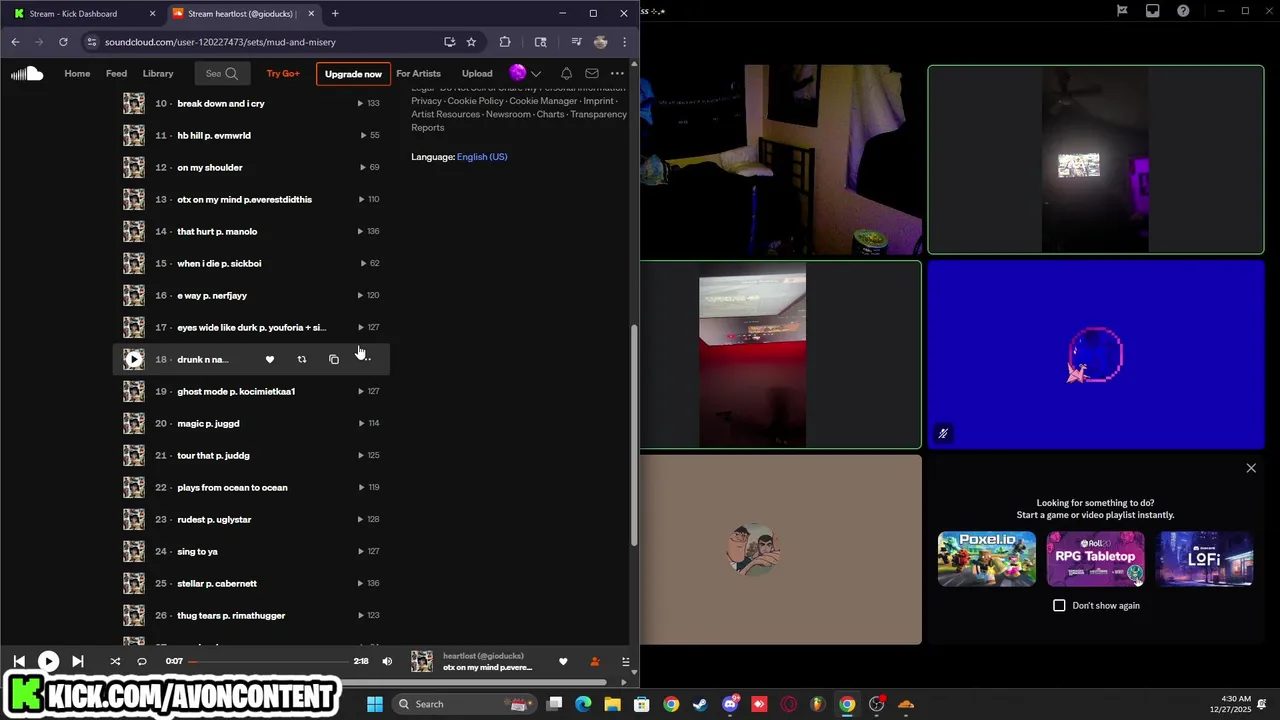
Task: Open the Discord inbox icon
Action: point(1153,11)
